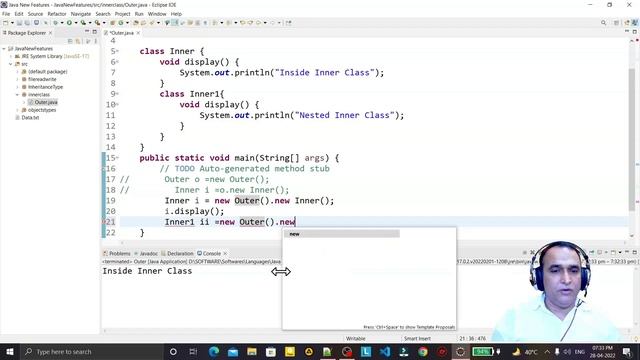Open the File menu
640x360 pixels.
6,14
